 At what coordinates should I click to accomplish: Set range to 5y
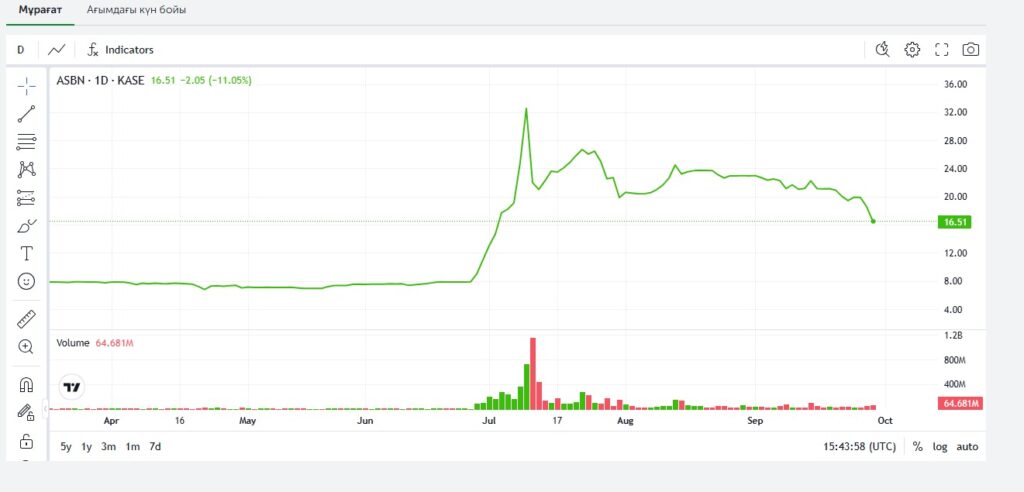pos(66,447)
